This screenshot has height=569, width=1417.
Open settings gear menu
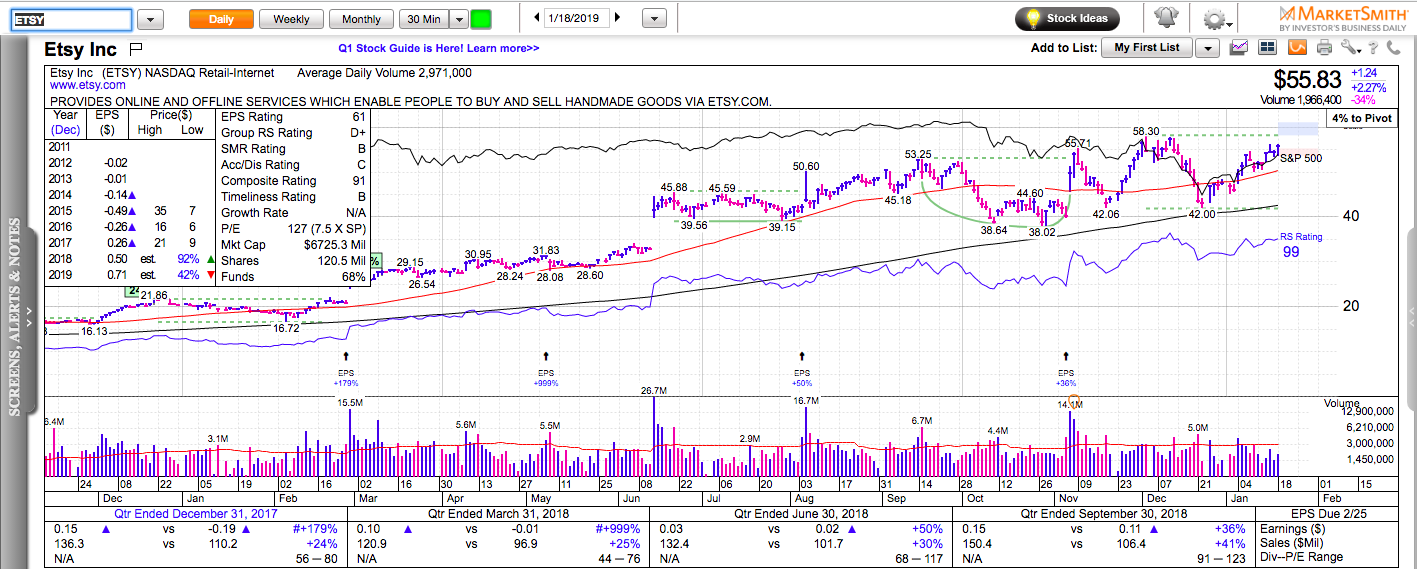[1215, 19]
